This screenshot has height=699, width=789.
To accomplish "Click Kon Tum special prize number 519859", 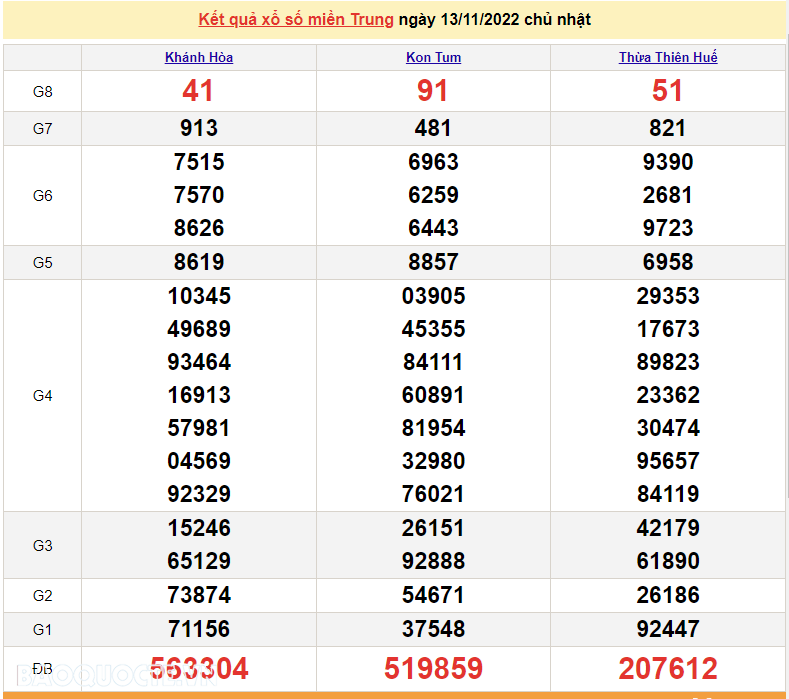I will click(x=433, y=668).
